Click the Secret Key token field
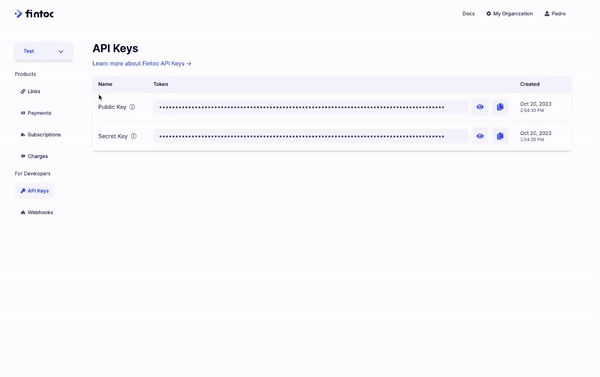This screenshot has height=377, width=600. pos(311,136)
